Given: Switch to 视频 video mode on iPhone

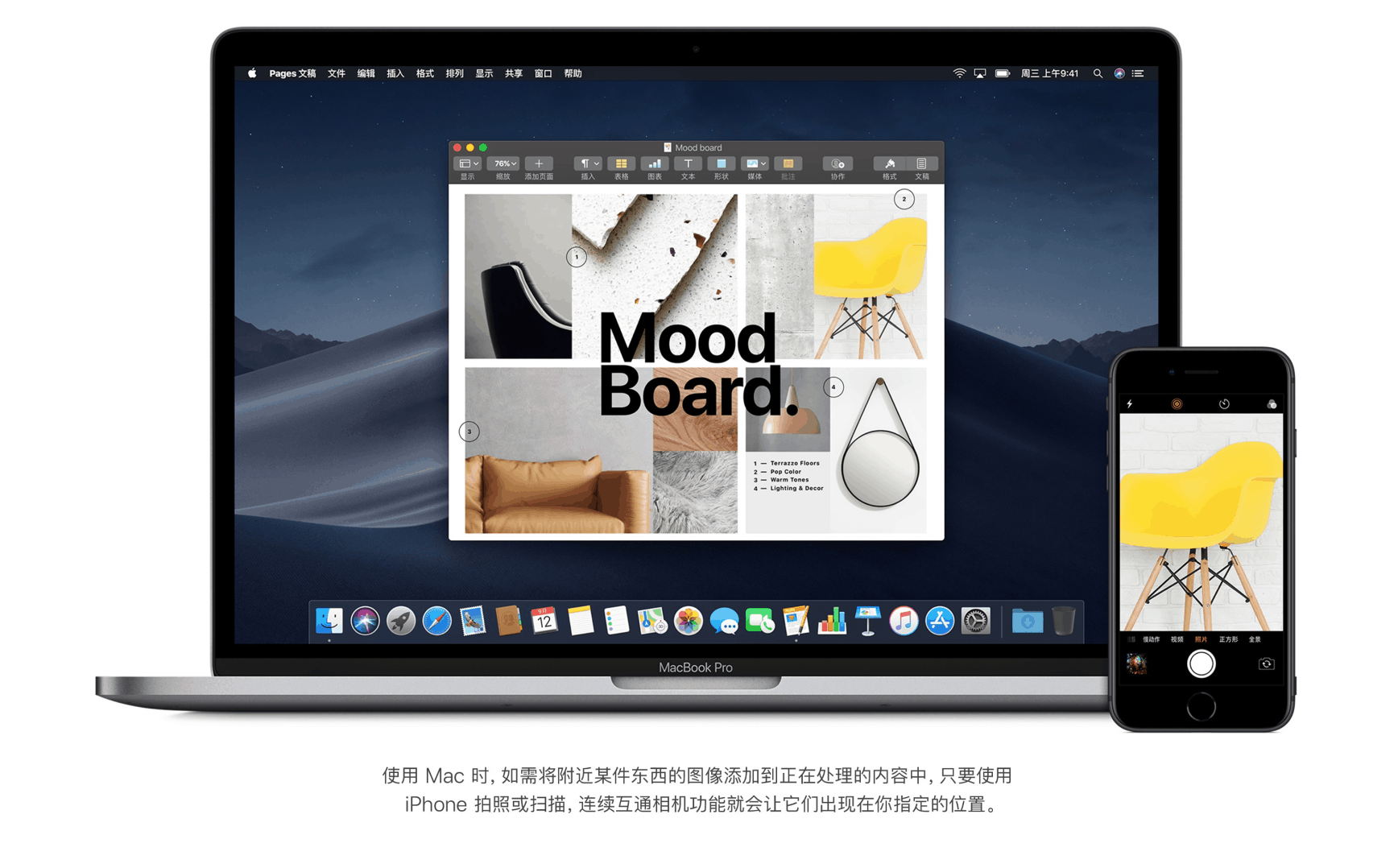Looking at the screenshot, I should tap(1177, 639).
